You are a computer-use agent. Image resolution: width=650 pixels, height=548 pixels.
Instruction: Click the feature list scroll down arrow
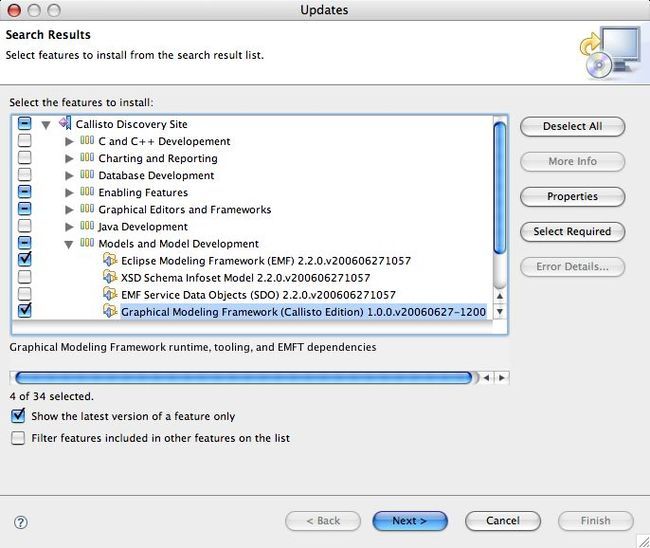[x=500, y=312]
